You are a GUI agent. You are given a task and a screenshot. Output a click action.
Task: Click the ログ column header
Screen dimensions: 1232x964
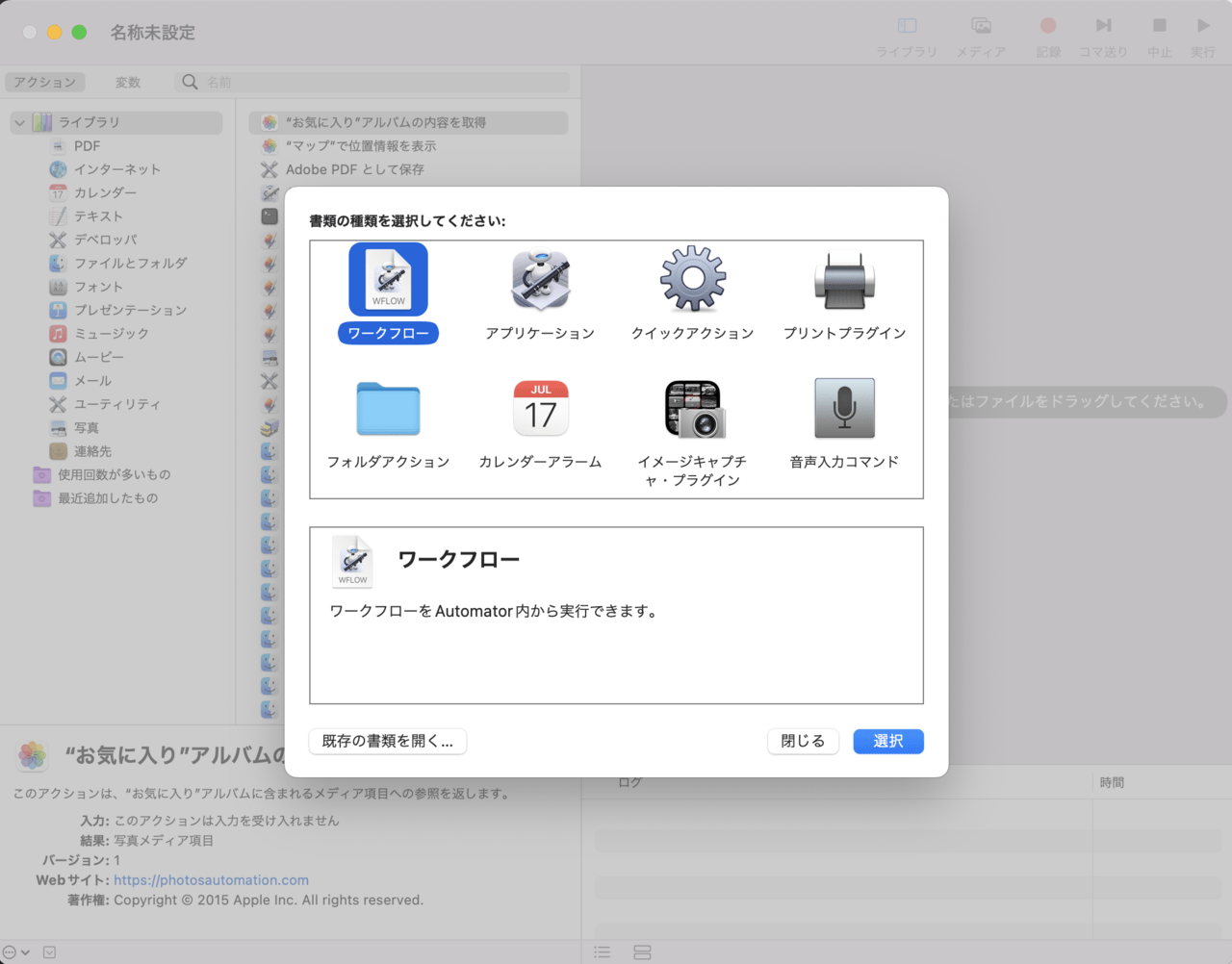pyautogui.click(x=629, y=782)
